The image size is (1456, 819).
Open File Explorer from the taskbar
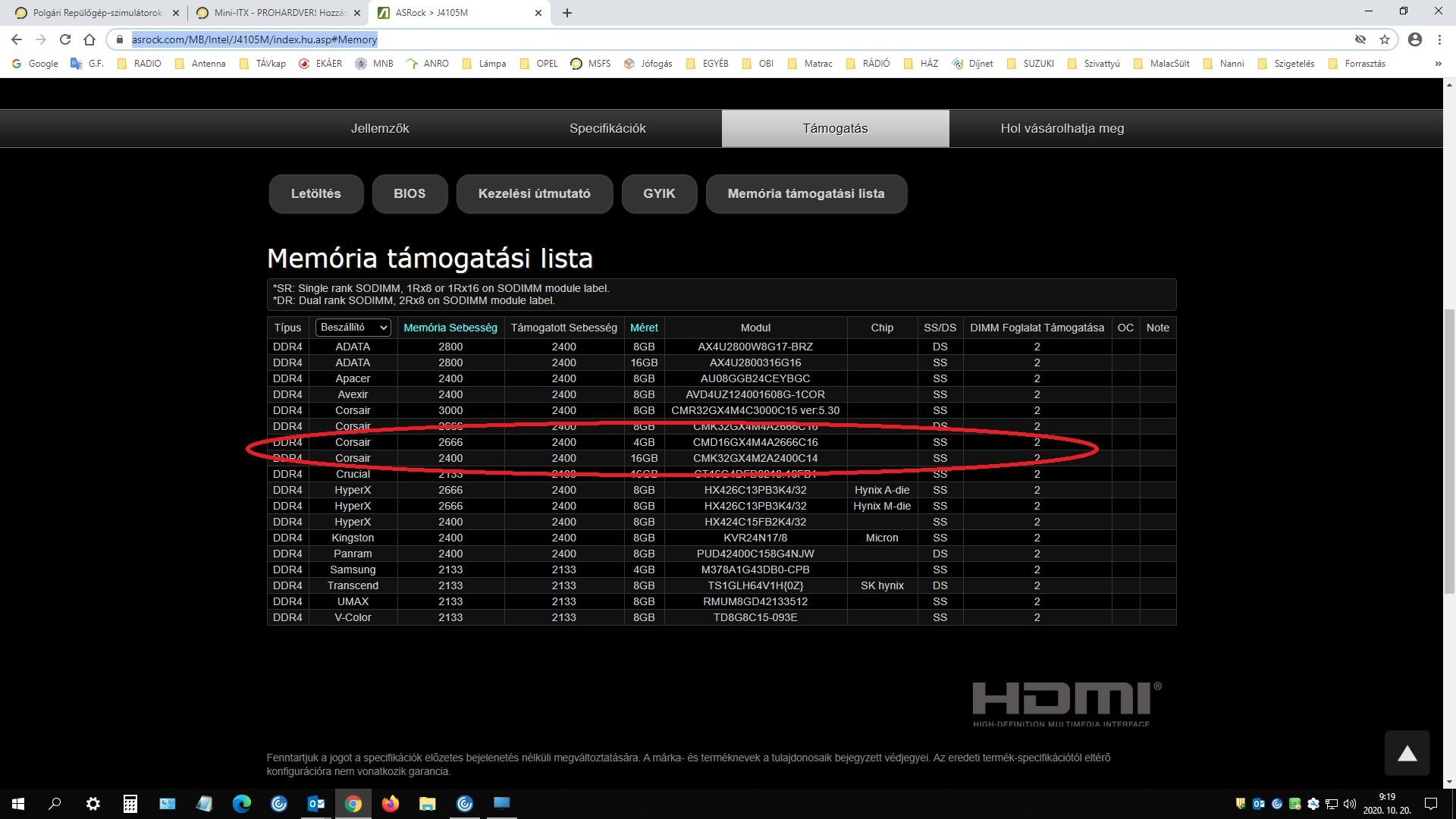click(428, 804)
